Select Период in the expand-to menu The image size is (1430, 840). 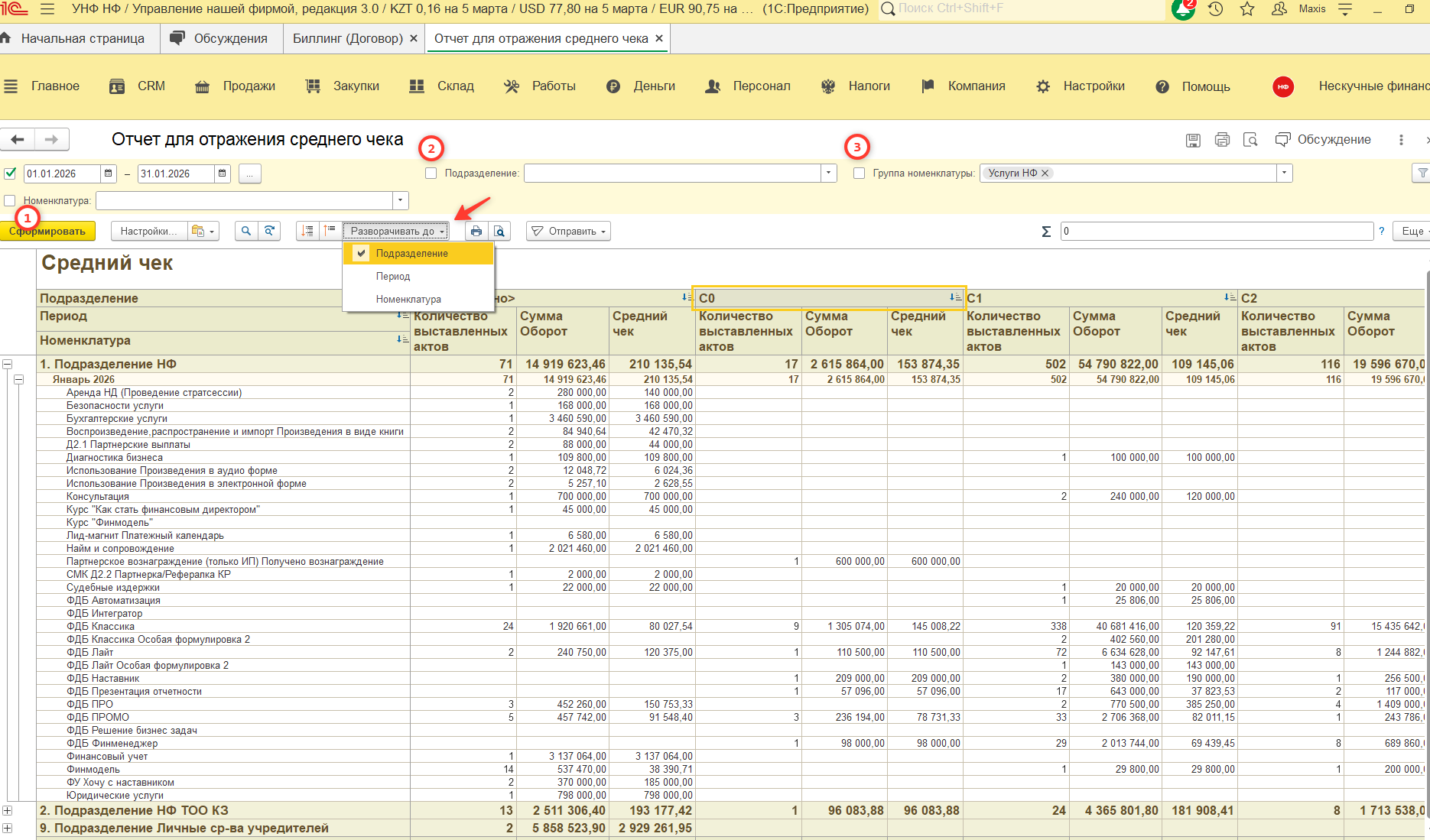(x=393, y=276)
